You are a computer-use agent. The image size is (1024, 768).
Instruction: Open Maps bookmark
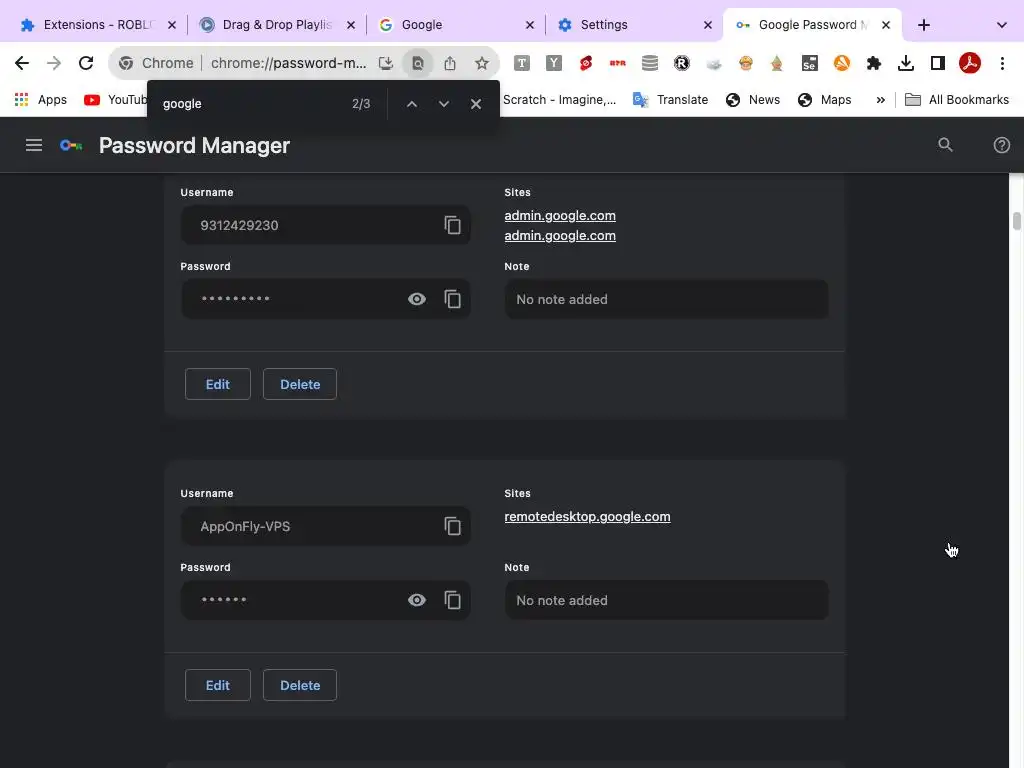click(x=825, y=100)
